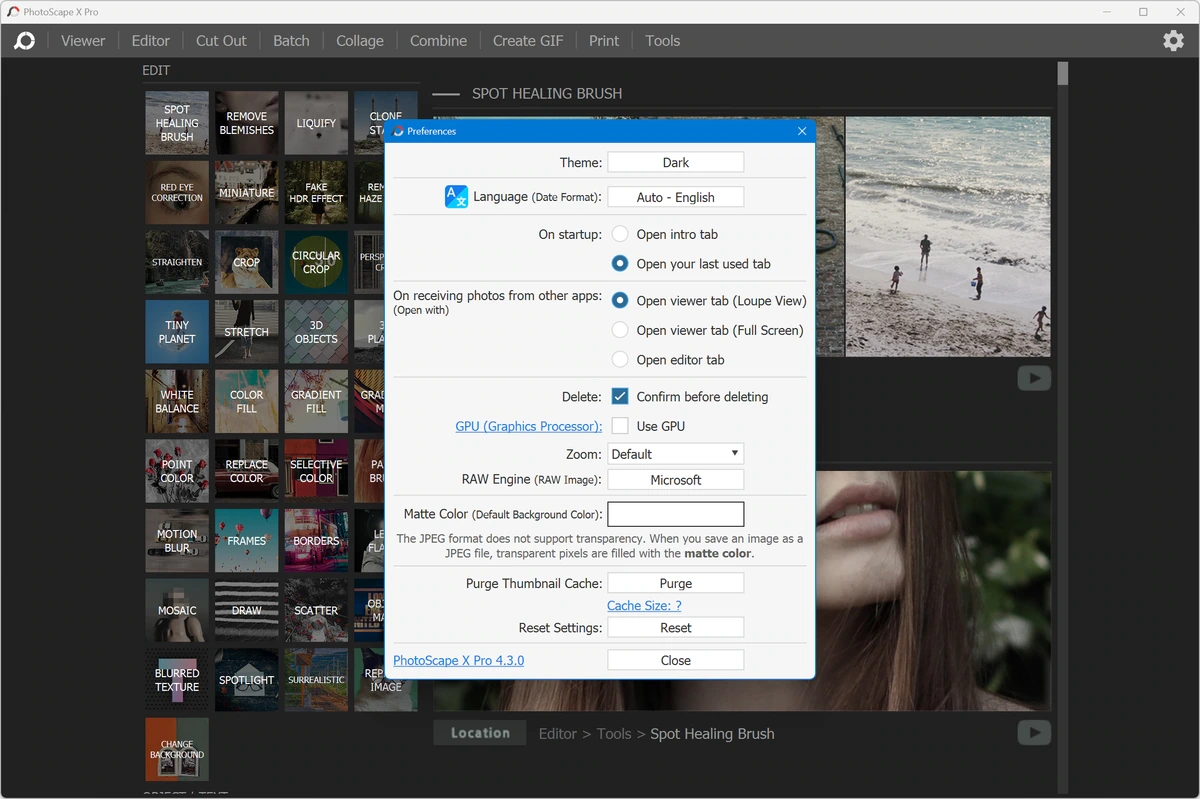Select the Crop tool tile
Screen dimensions: 1200x799
[246, 262]
